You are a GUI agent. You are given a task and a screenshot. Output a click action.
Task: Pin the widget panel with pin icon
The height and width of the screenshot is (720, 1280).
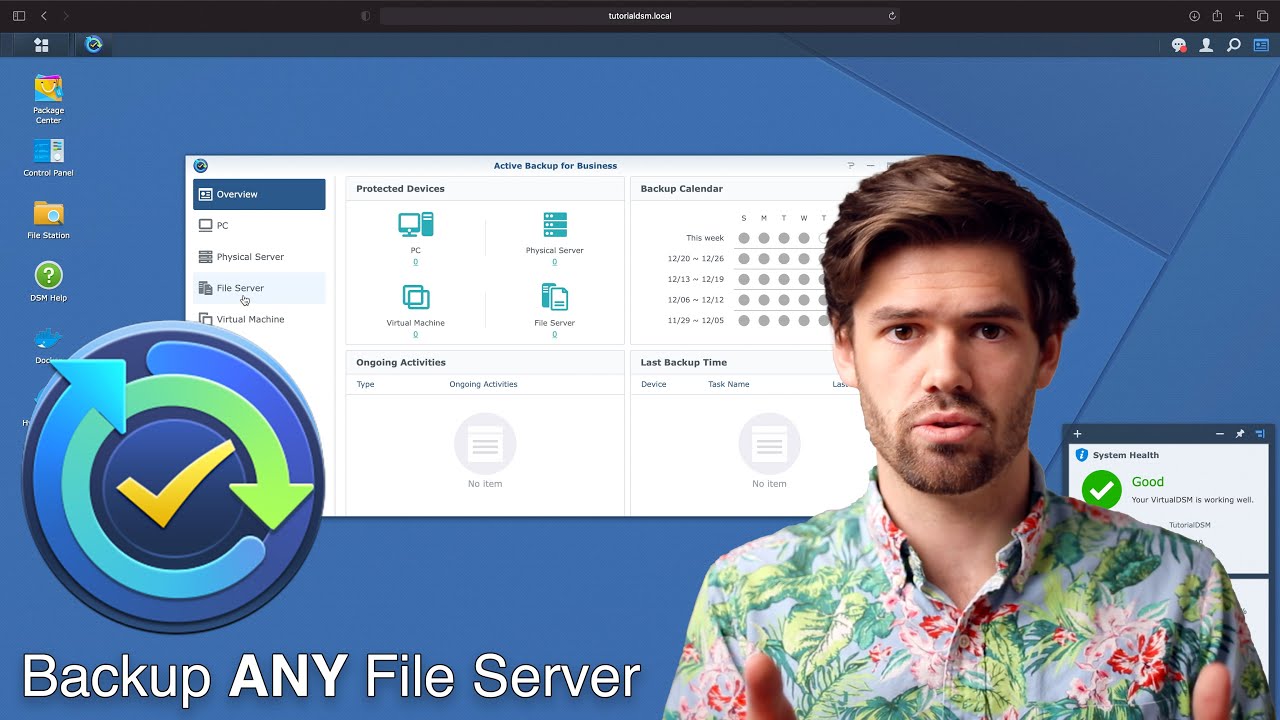point(1240,434)
